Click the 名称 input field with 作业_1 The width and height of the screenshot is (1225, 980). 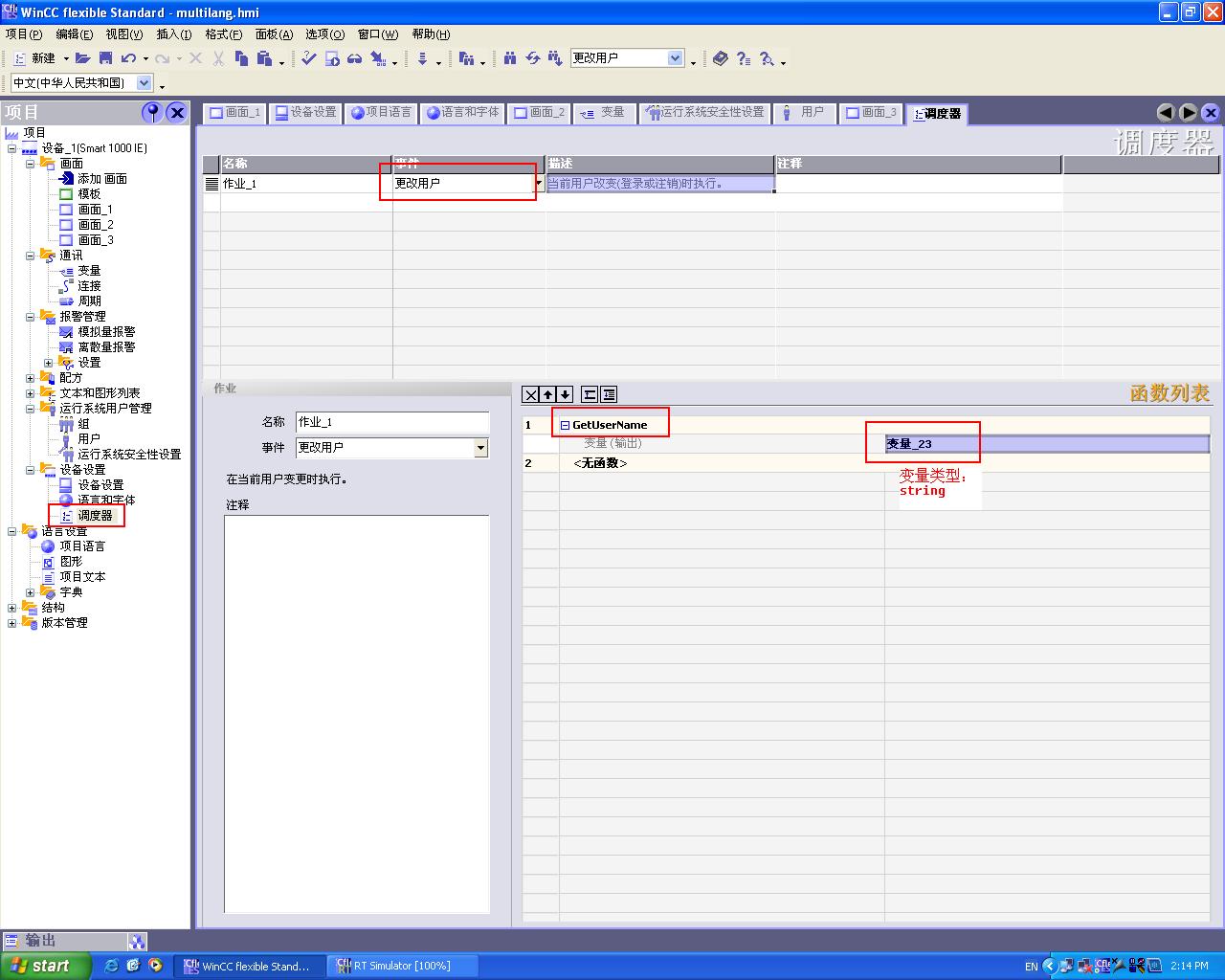(x=392, y=422)
